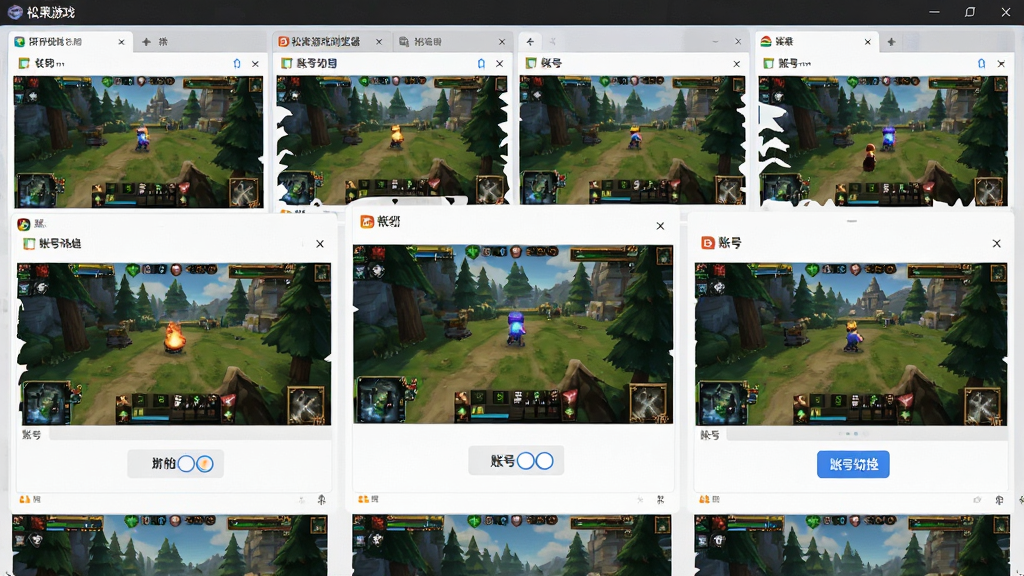Click the pin icon at the right panel footer
Viewport: 1024px width, 576px height.
999,500
